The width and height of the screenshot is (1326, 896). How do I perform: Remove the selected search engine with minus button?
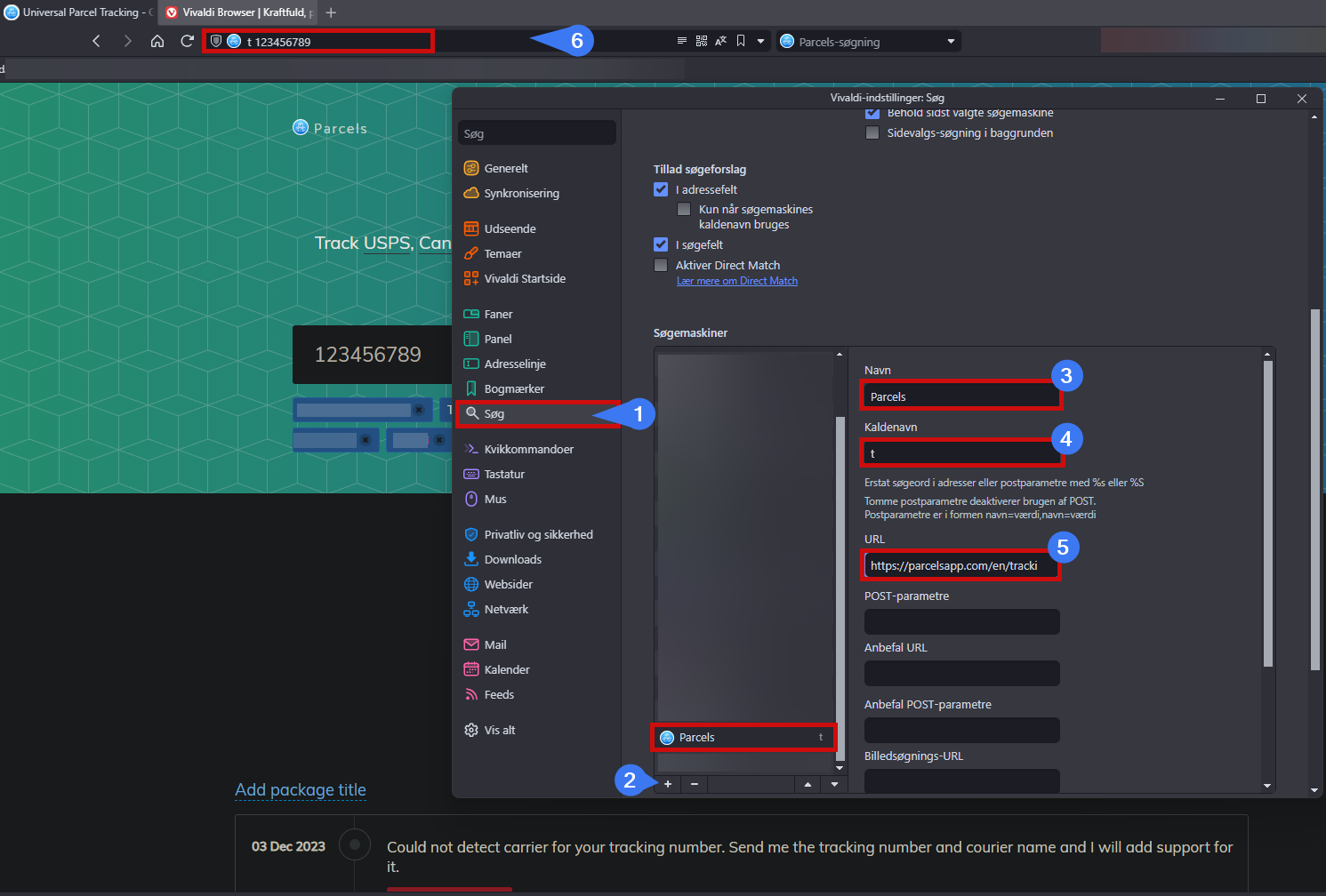tap(695, 784)
